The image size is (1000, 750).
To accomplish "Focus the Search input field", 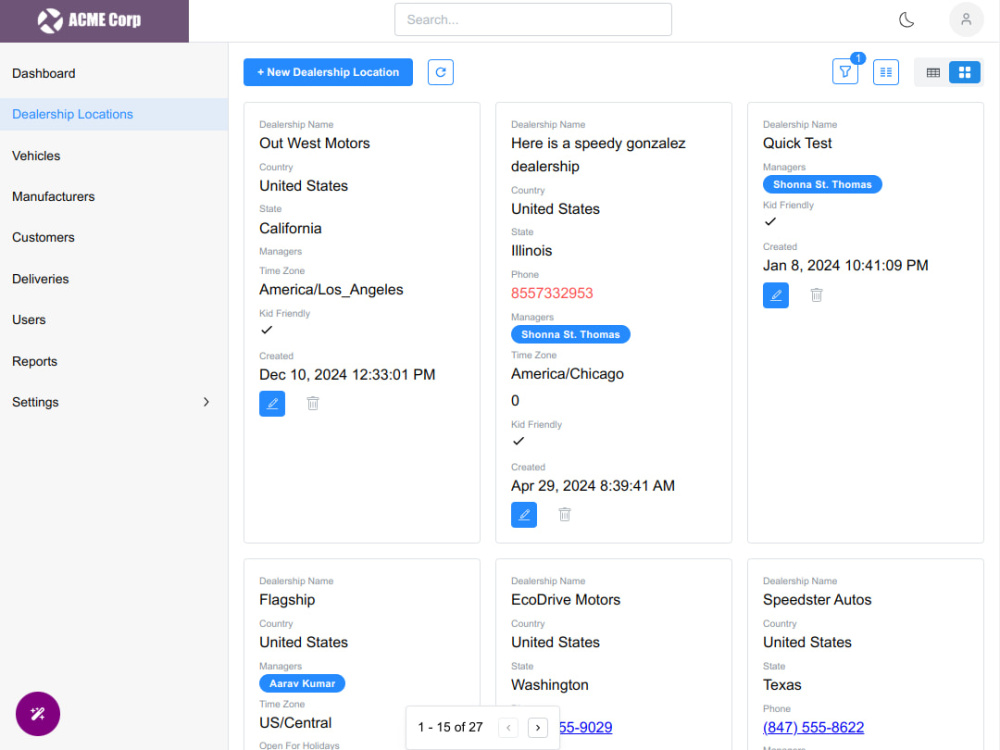I will pos(533,20).
